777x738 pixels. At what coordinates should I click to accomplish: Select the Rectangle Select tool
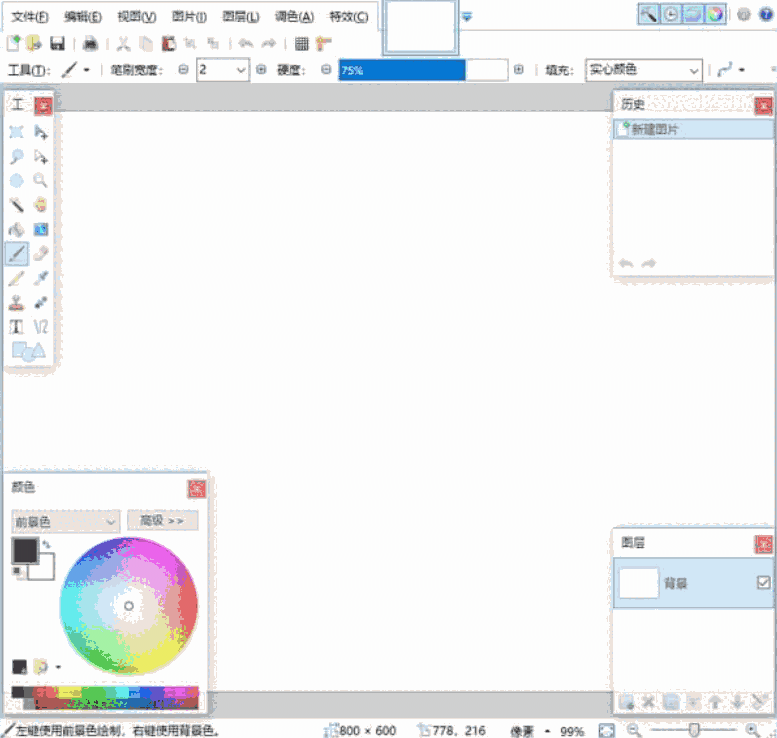pos(16,132)
